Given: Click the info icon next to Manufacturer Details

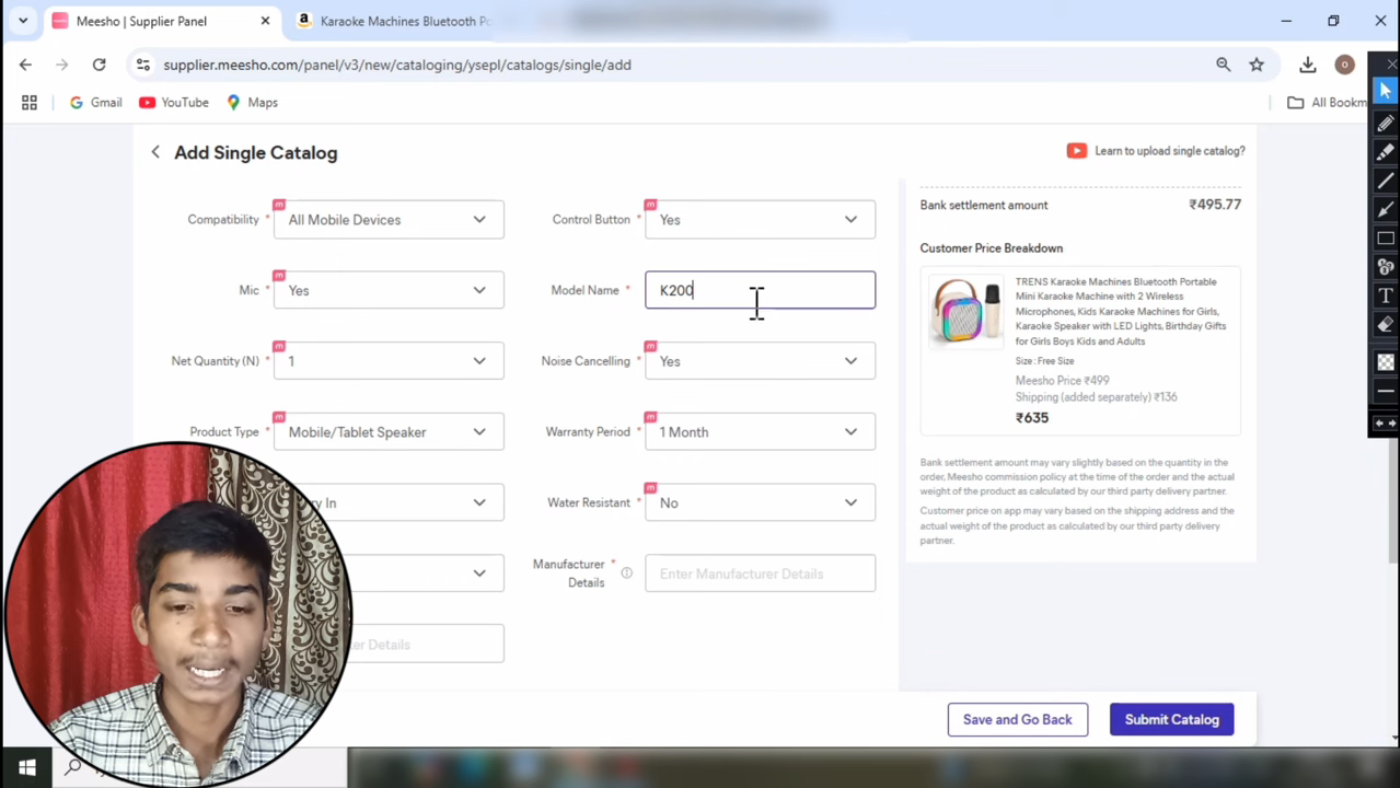Looking at the screenshot, I should click(627, 573).
